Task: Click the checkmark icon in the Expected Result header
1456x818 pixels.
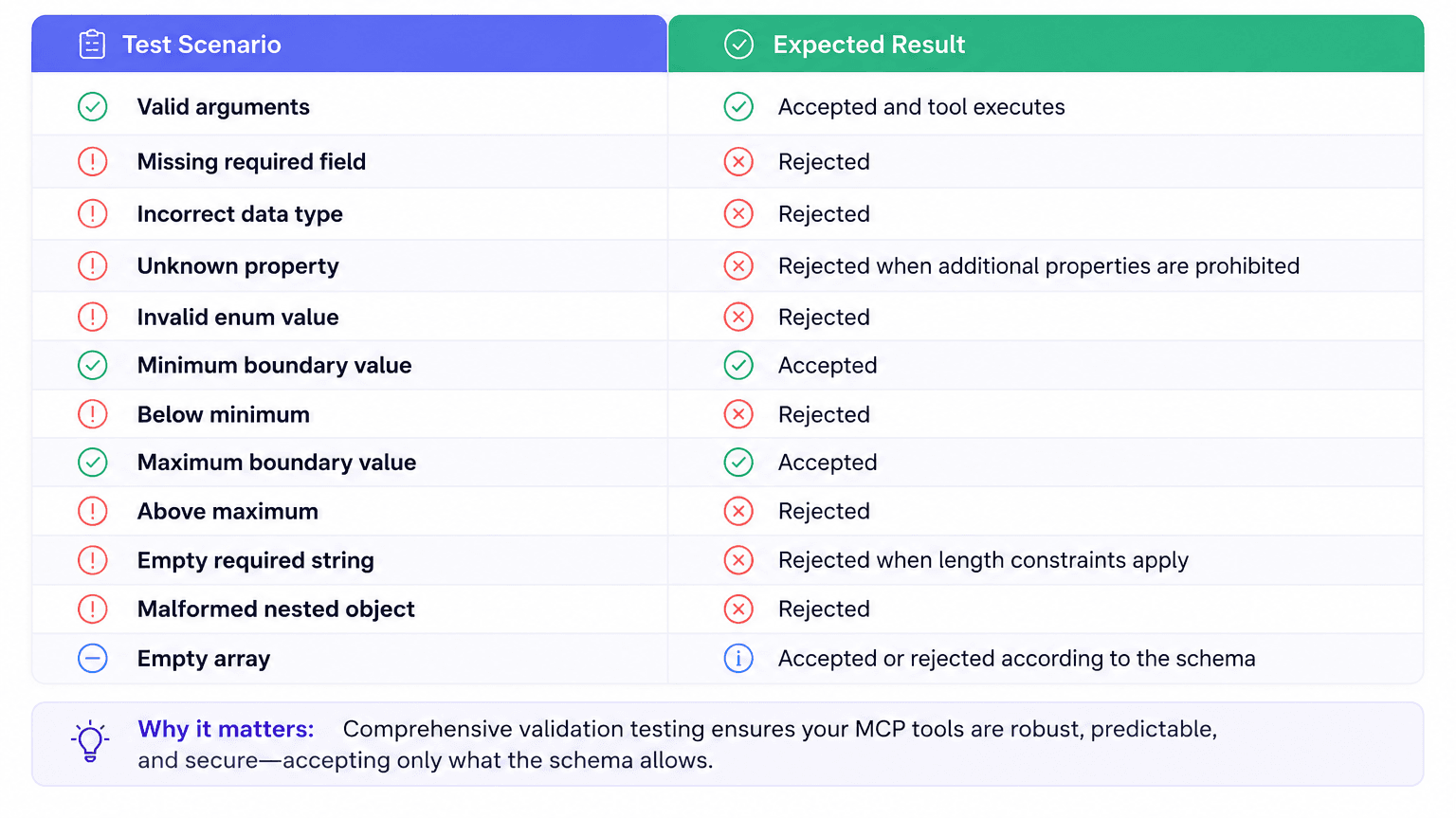Action: [738, 45]
